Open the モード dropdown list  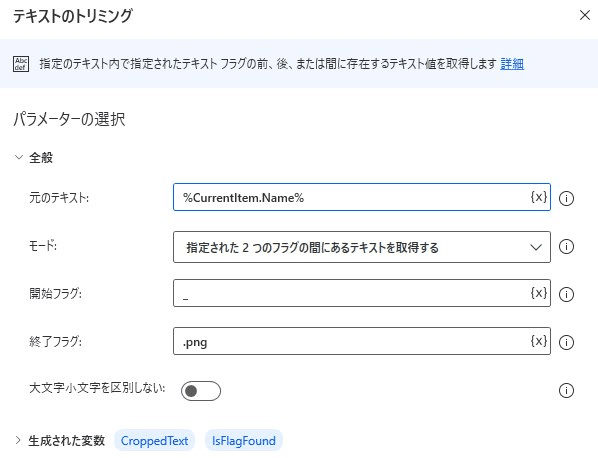pyautogui.click(x=362, y=247)
